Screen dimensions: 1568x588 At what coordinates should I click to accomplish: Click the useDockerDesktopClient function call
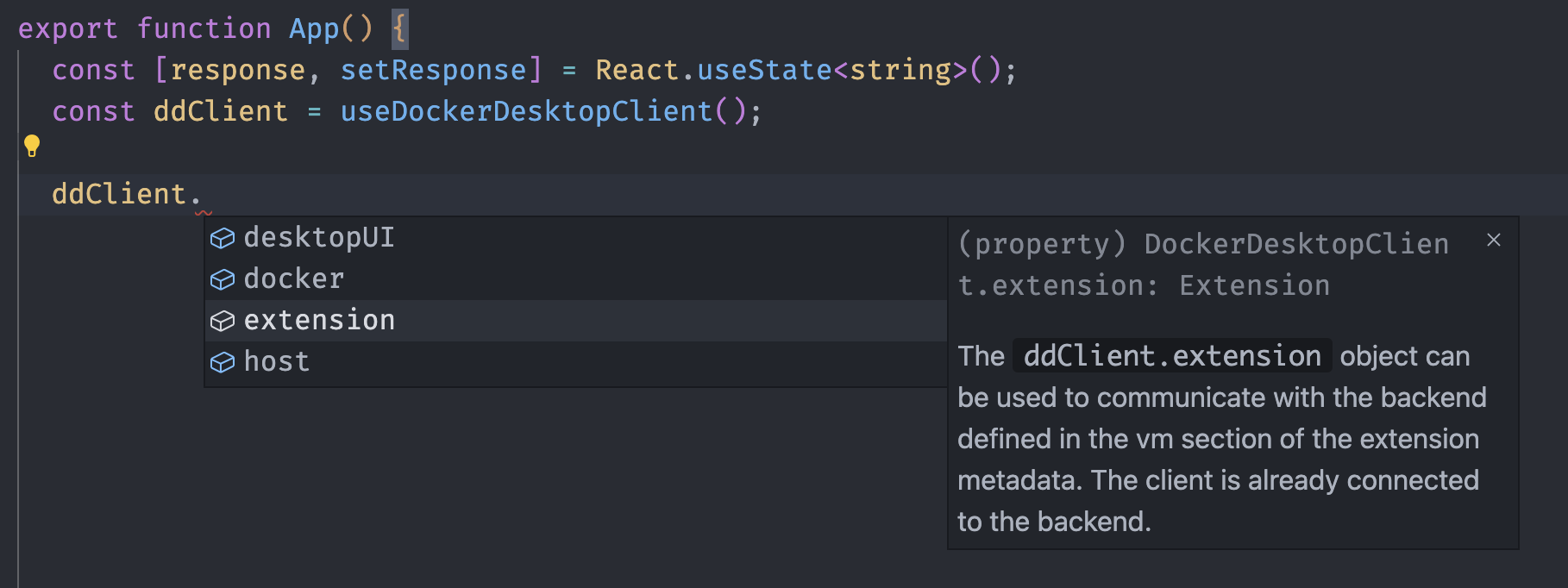[x=526, y=111]
